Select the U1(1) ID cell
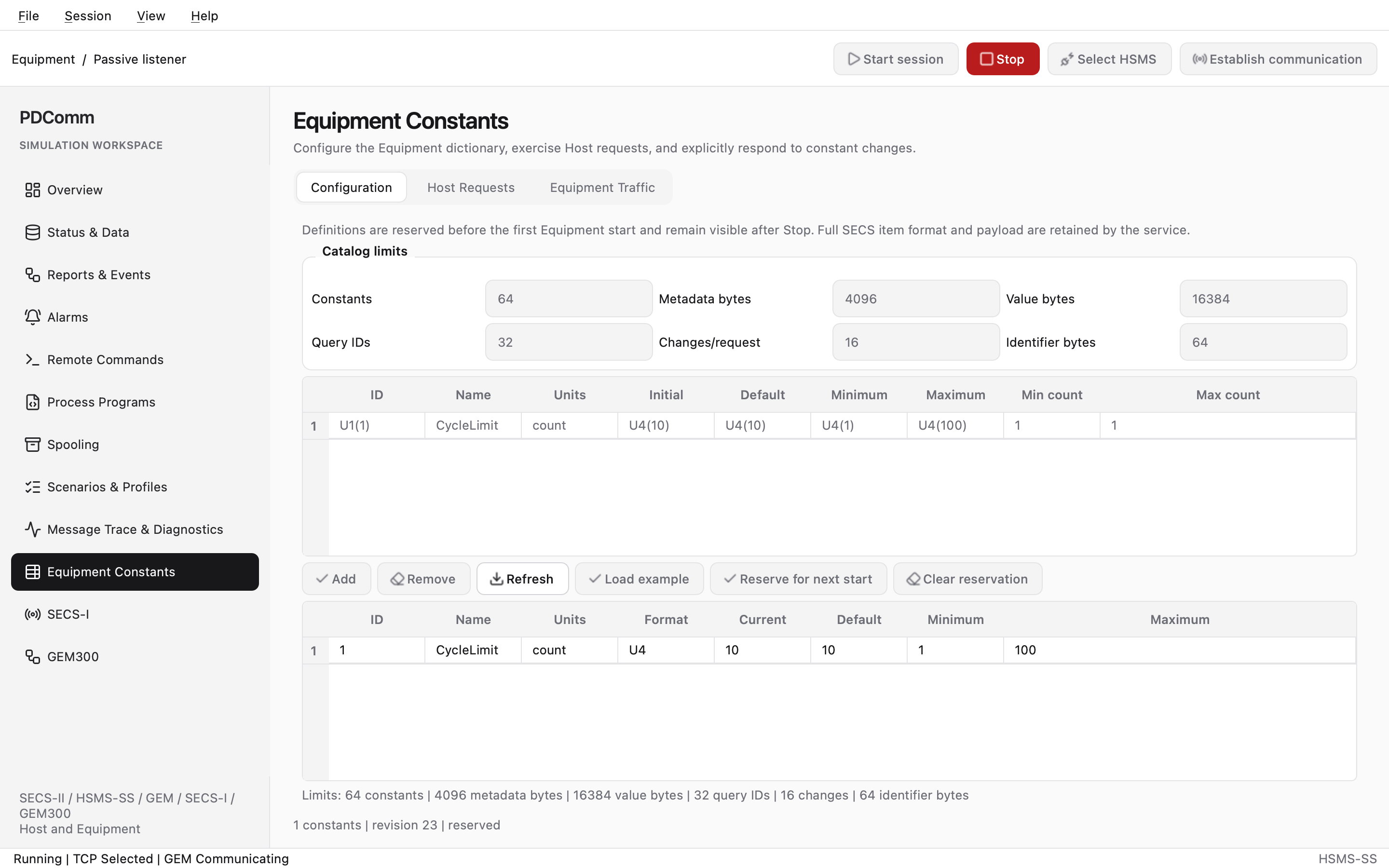The width and height of the screenshot is (1389, 868). 377,425
